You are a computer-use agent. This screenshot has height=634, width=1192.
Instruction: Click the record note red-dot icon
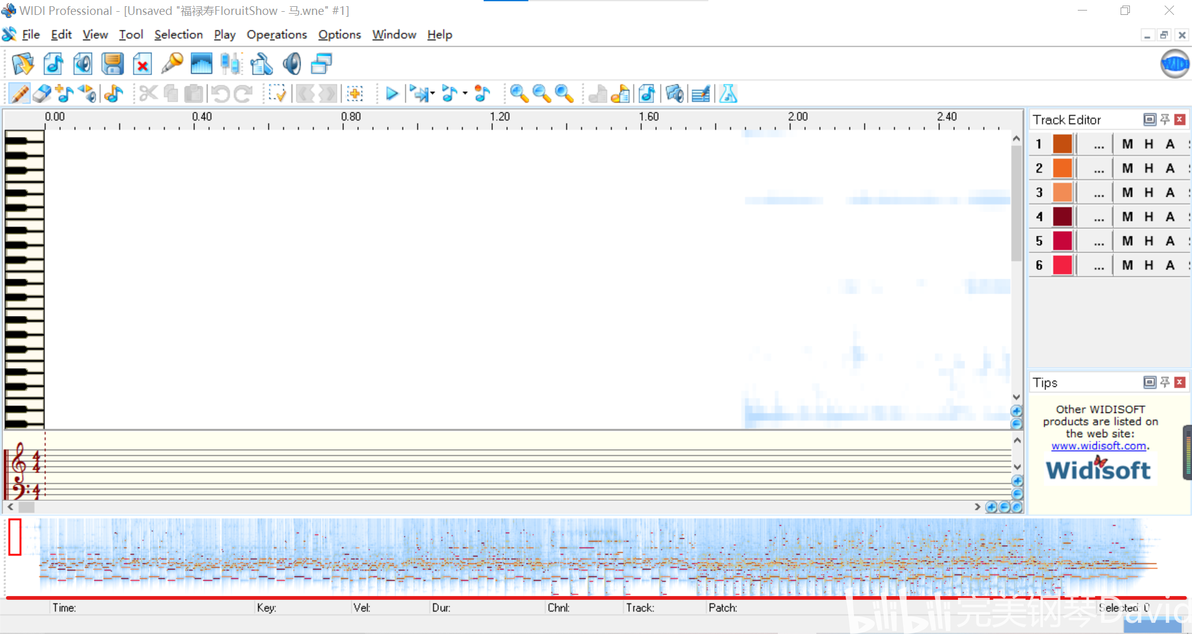tap(482, 94)
